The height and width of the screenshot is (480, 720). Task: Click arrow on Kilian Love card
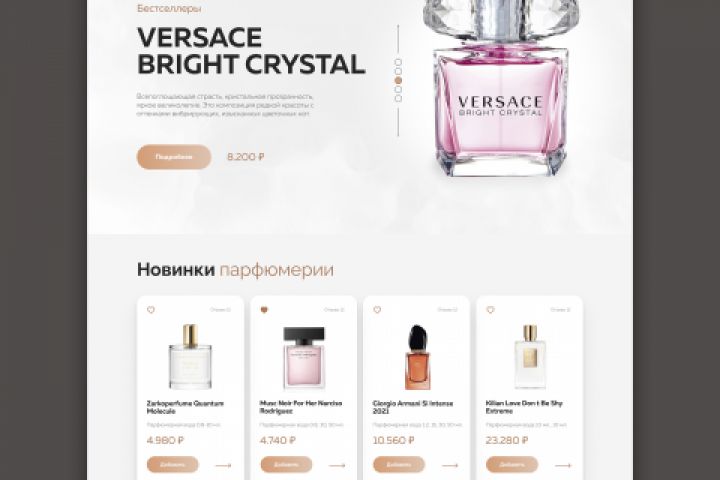pos(563,465)
